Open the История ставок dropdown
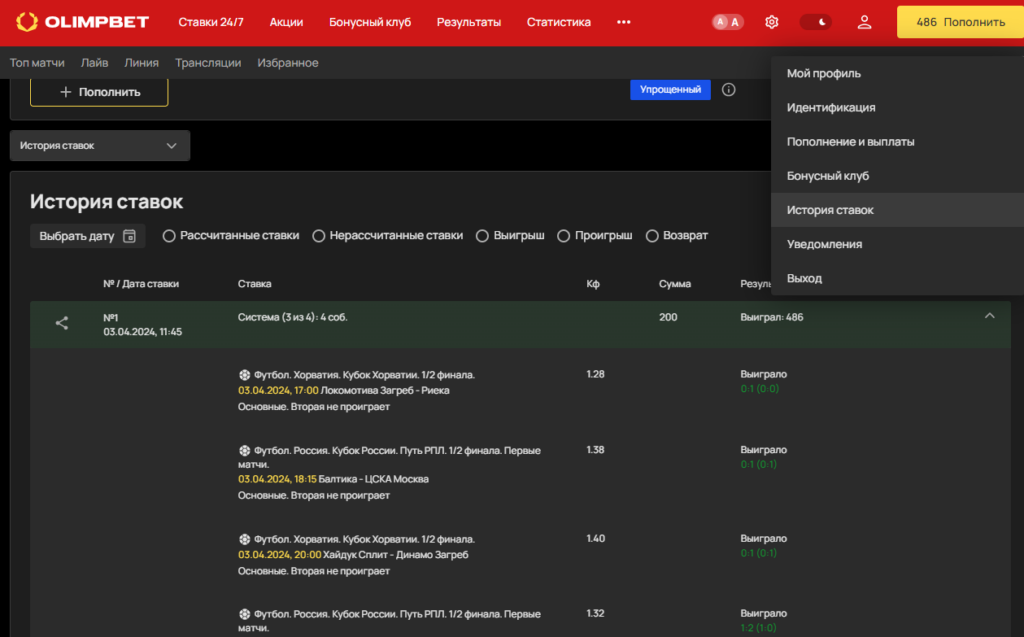The width and height of the screenshot is (1024, 637). tap(100, 146)
